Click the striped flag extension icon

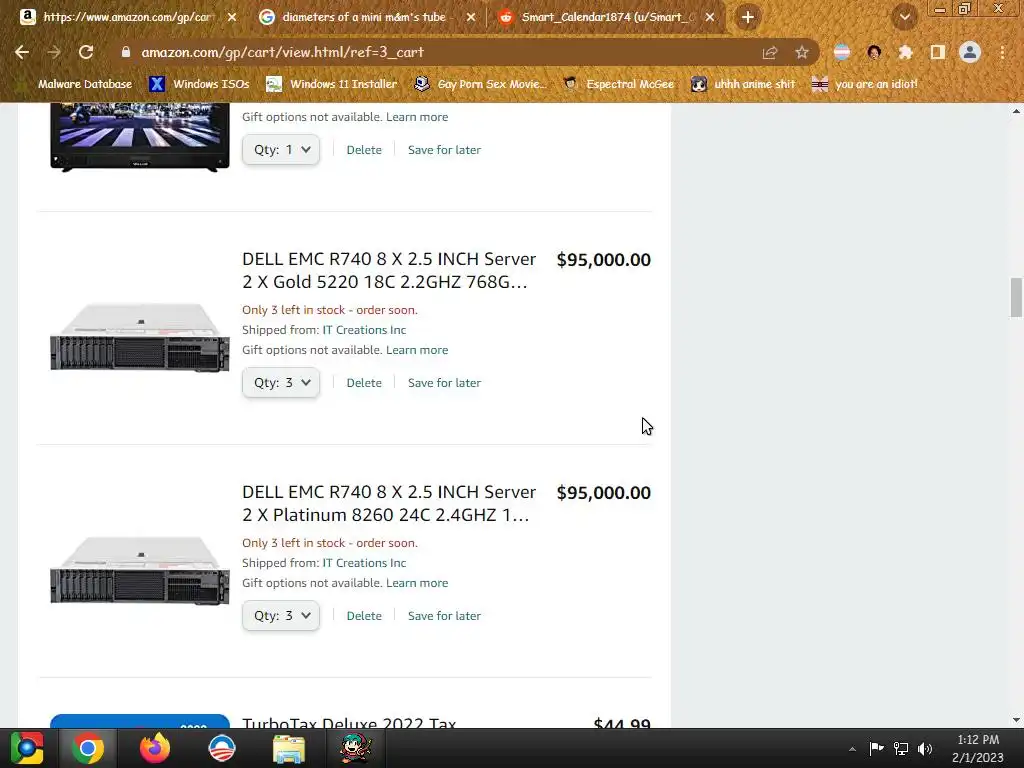point(842,52)
